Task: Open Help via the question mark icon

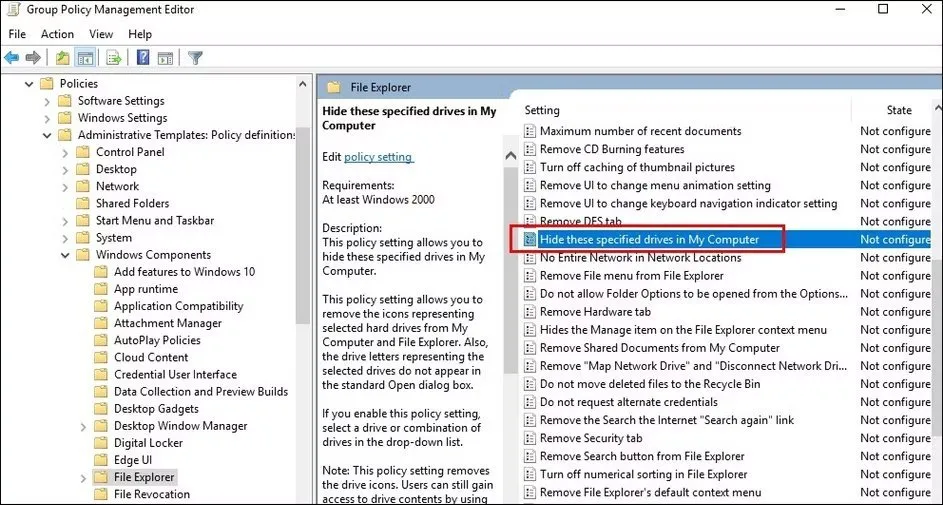Action: coord(143,58)
